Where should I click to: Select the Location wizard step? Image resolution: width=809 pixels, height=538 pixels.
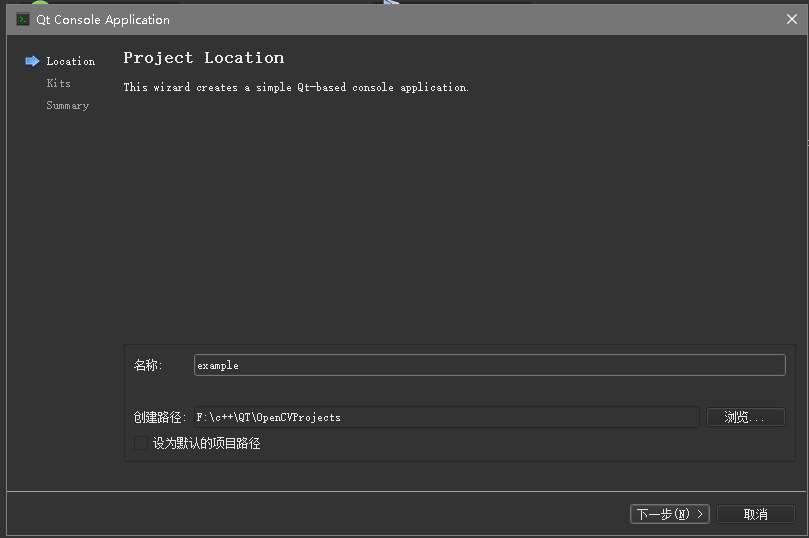coord(71,61)
